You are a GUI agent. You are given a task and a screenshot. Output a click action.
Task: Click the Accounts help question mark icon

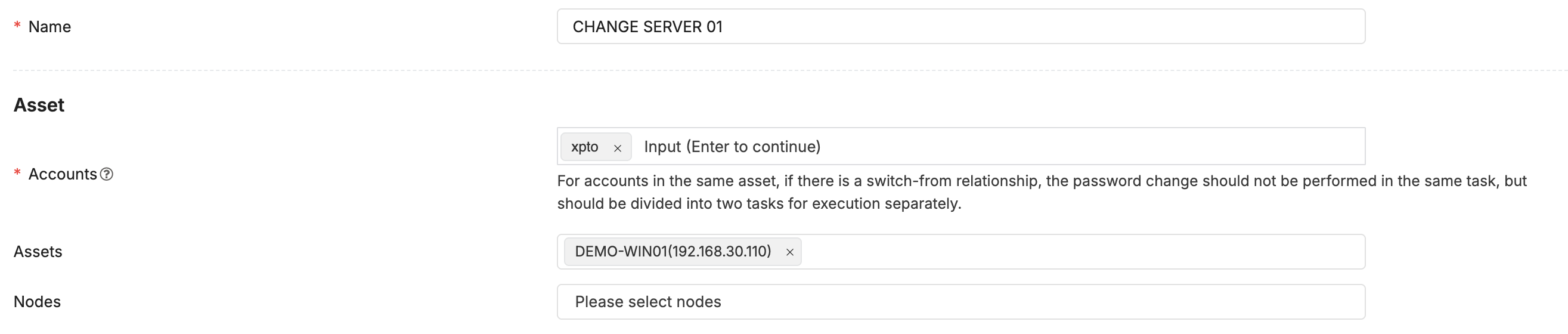coord(107,175)
